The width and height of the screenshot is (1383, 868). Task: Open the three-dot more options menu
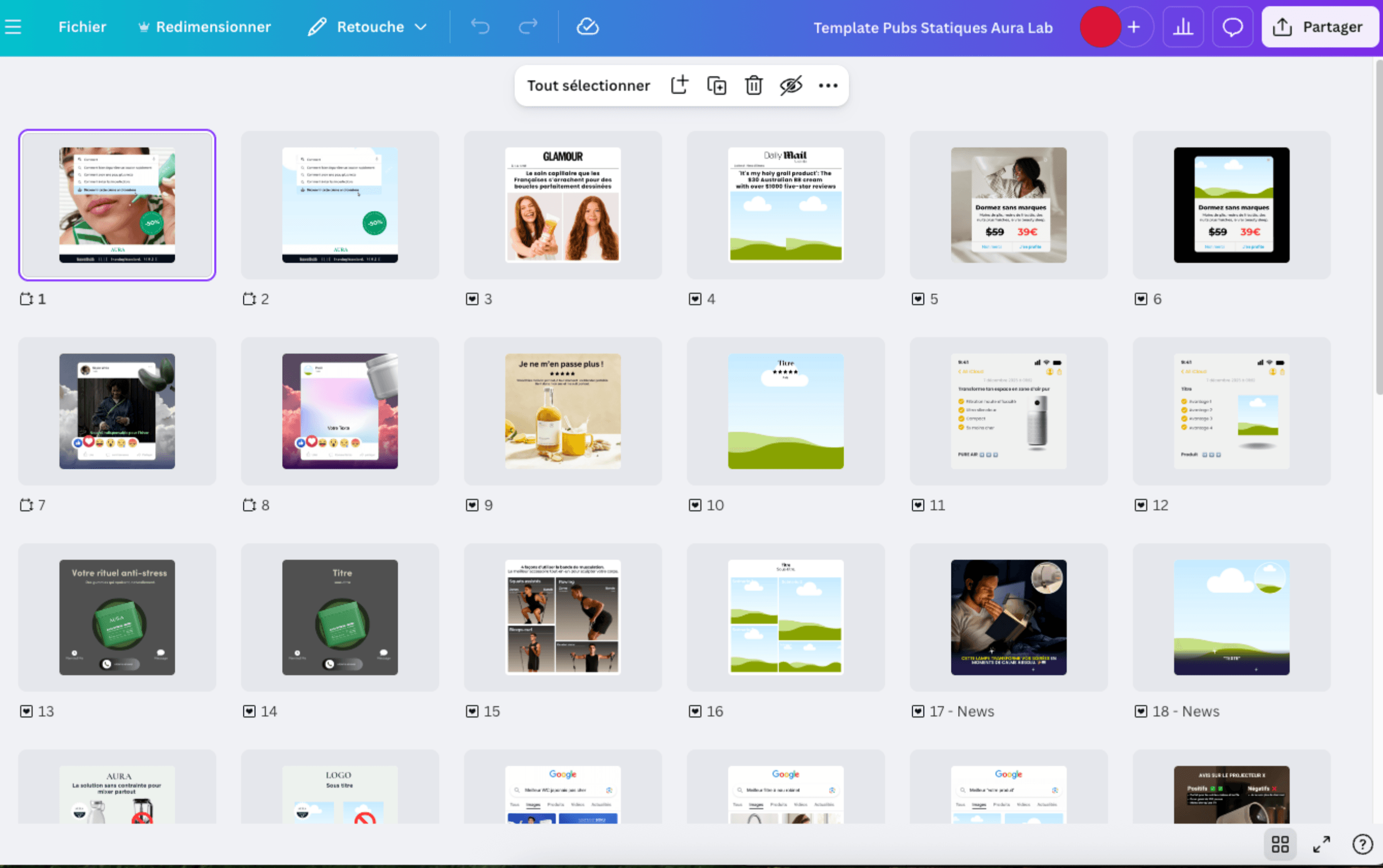pos(828,85)
